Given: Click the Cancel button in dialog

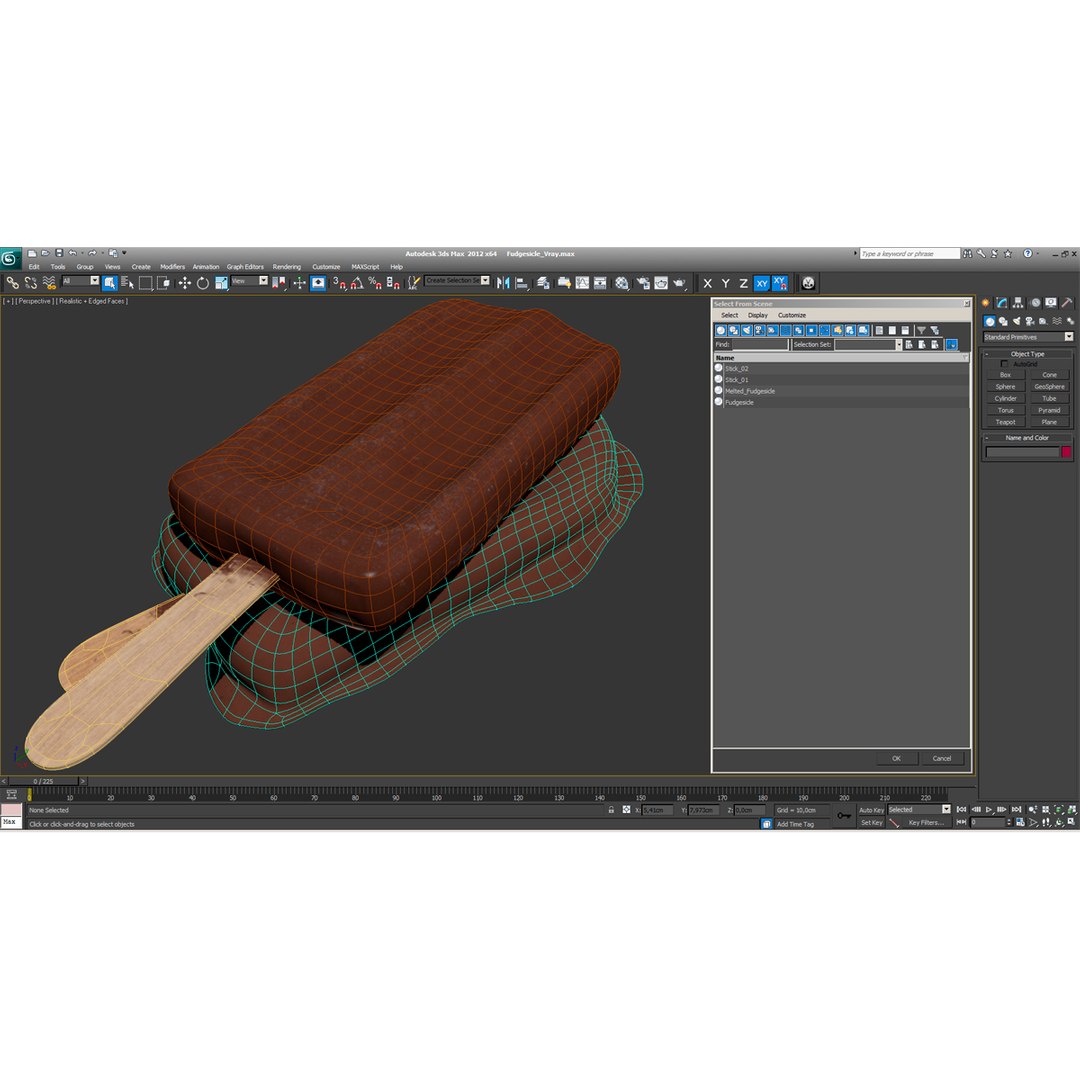Looking at the screenshot, I should (x=942, y=758).
